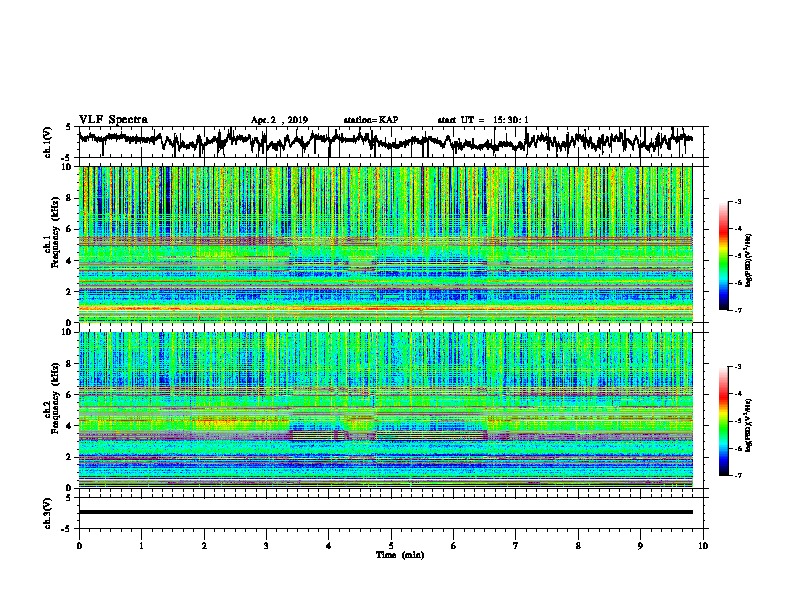
Task: Click time axis tick label "5"
Action: 391,546
